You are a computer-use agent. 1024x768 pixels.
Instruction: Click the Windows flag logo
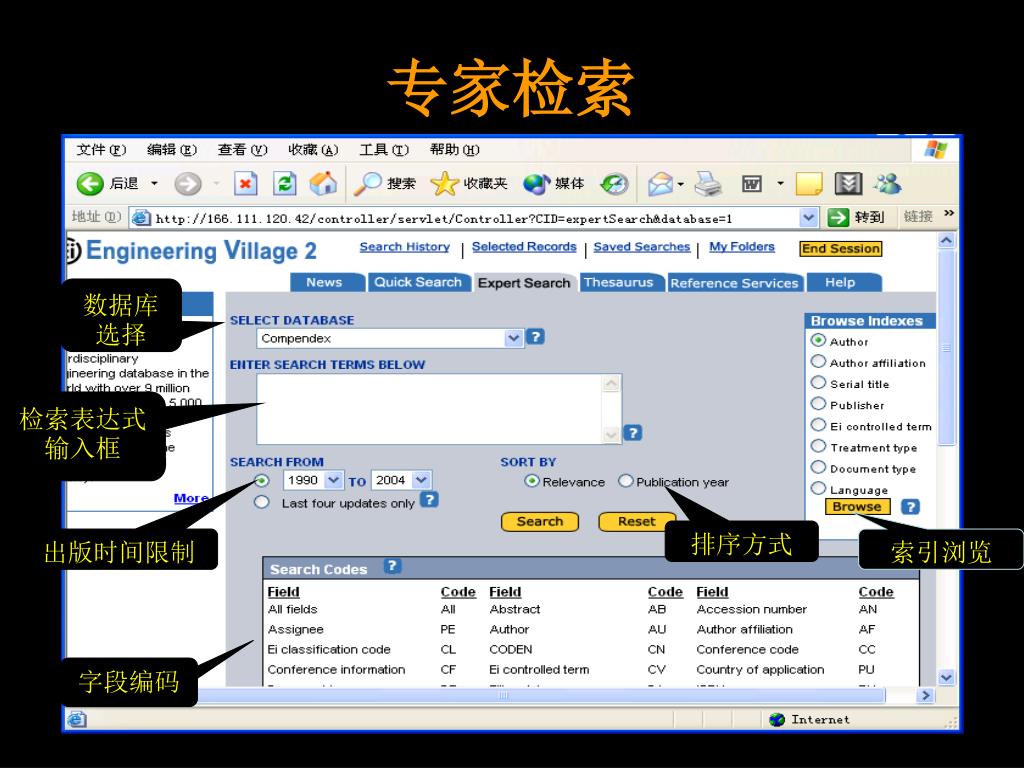936,150
